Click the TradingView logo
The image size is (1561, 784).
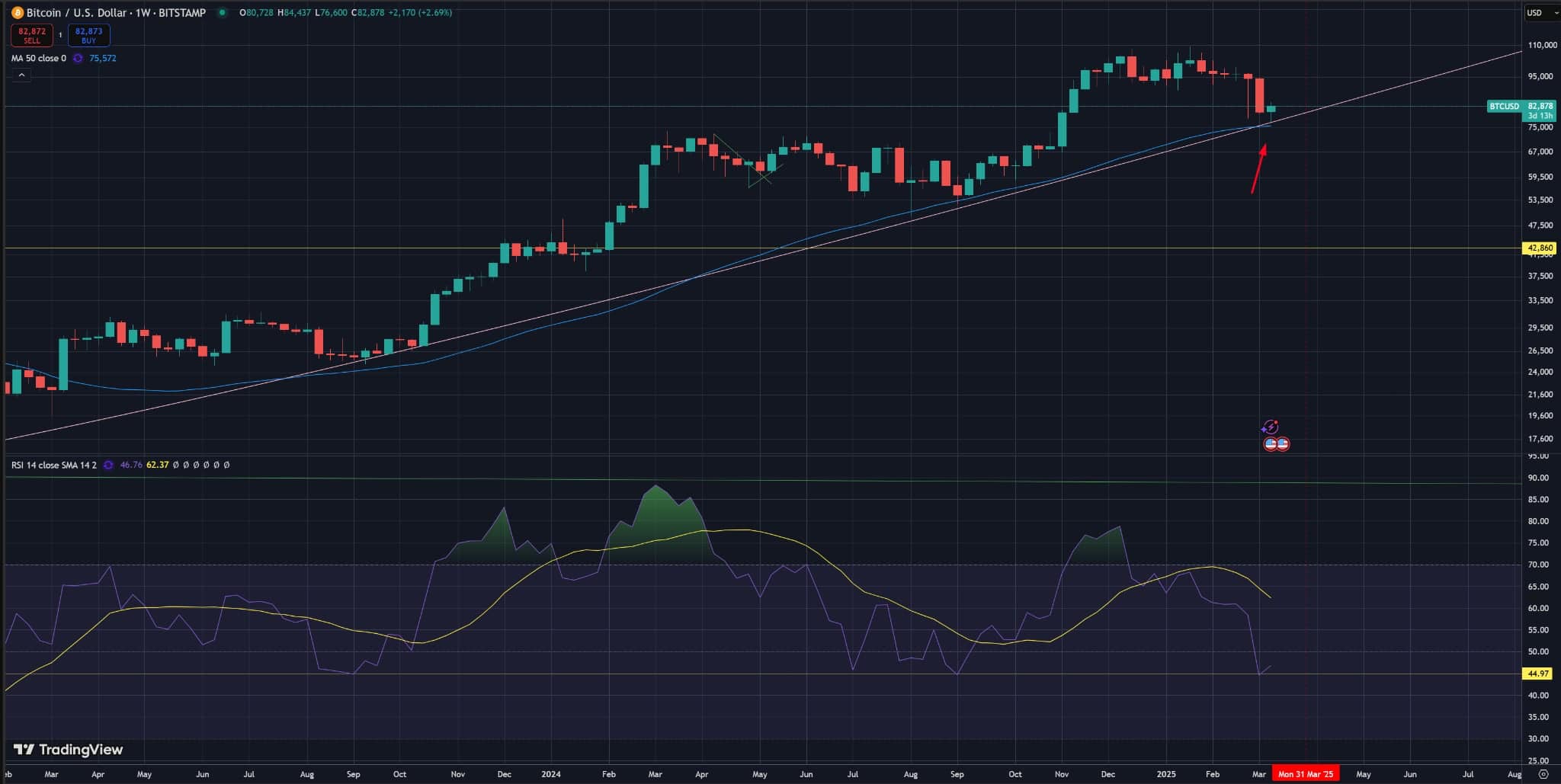(x=69, y=750)
